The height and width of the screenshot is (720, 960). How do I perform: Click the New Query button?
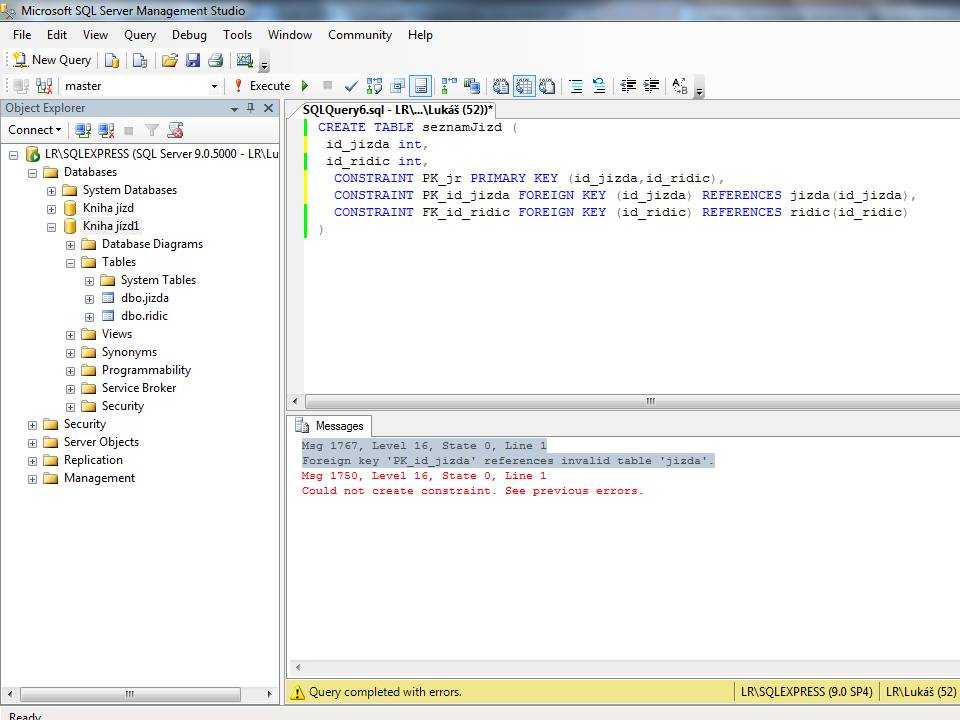(x=53, y=60)
